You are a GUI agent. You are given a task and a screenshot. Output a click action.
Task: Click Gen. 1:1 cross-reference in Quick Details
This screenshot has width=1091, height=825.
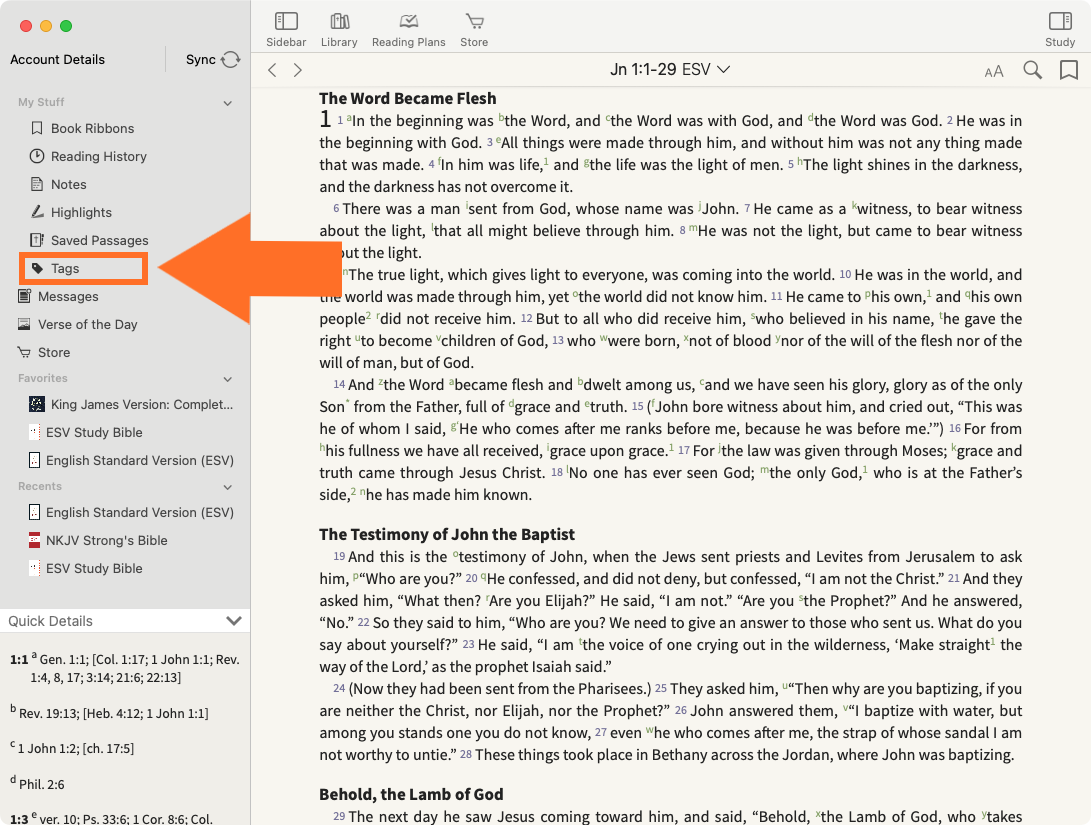(x=63, y=659)
